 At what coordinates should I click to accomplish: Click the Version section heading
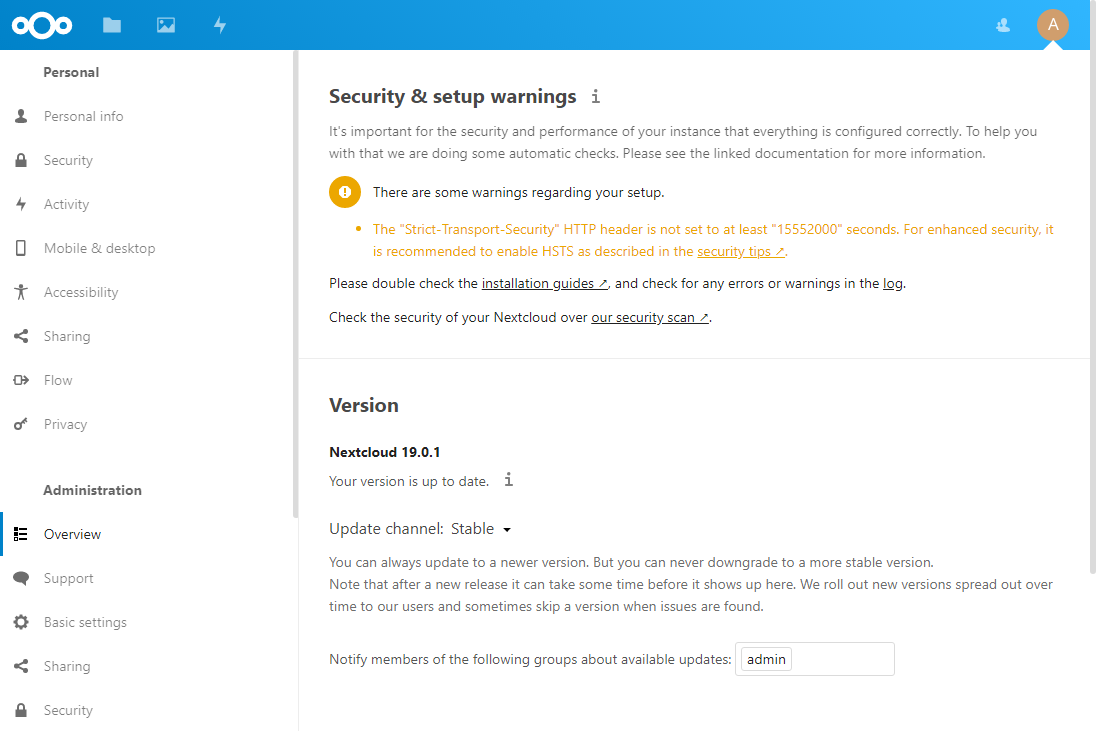[x=363, y=405]
